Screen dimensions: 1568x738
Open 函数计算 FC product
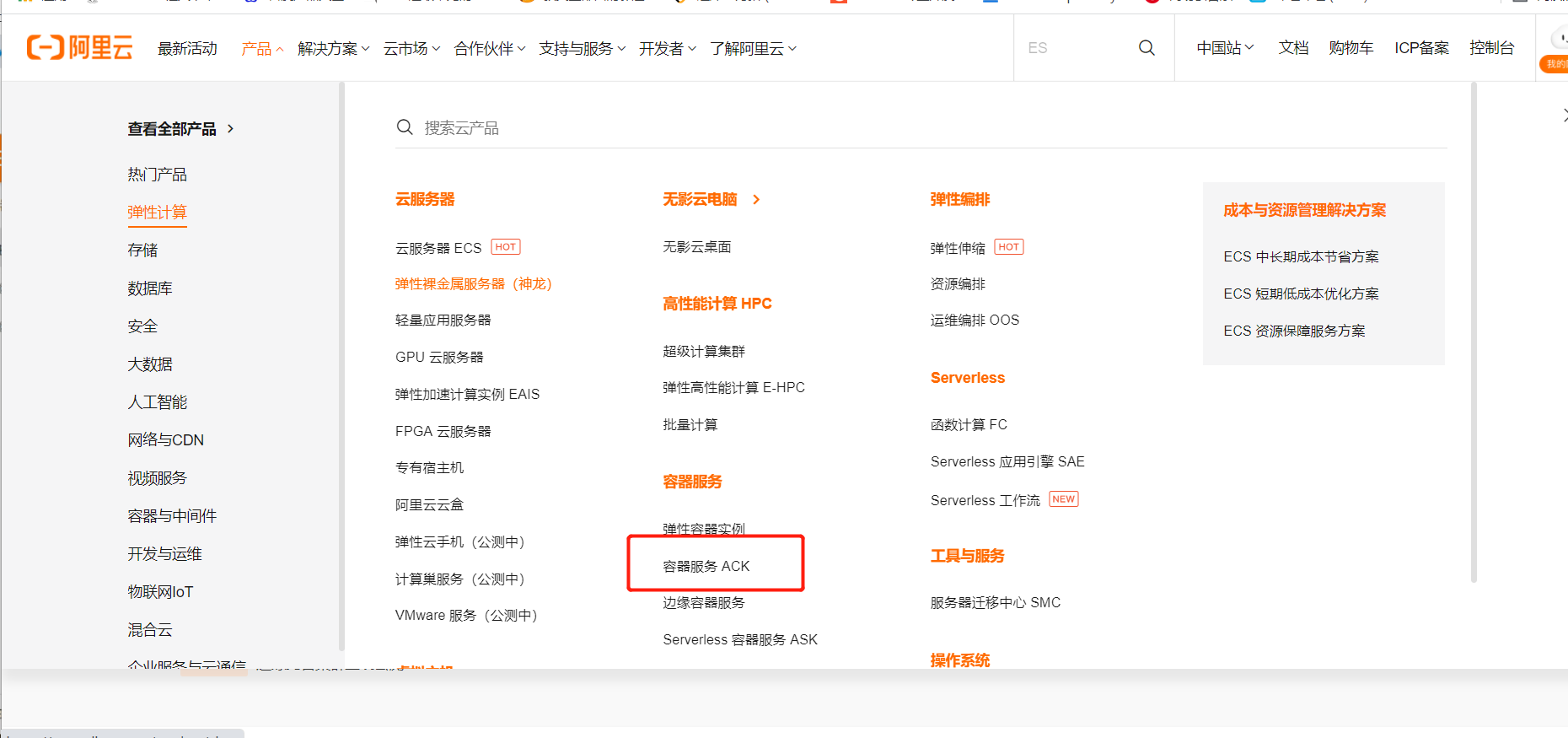[x=969, y=425]
